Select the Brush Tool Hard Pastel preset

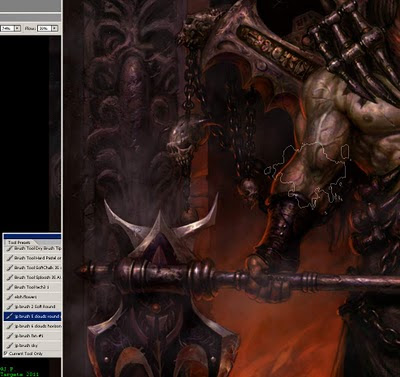[33, 258]
